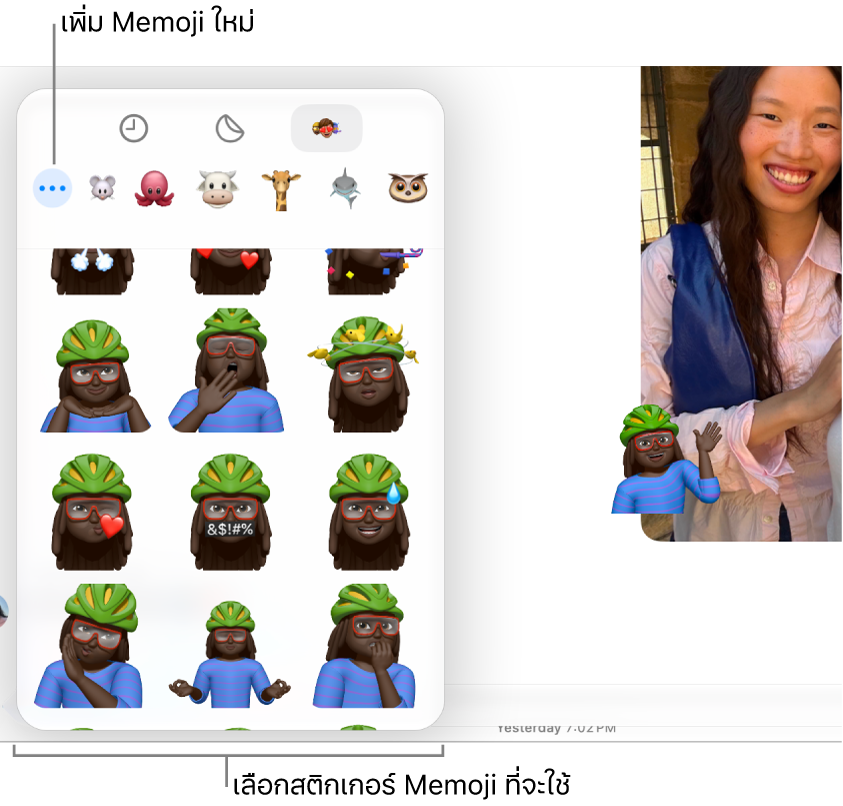843x806 pixels.
Task: Open the recent stickers clock tab
Action: 134,129
